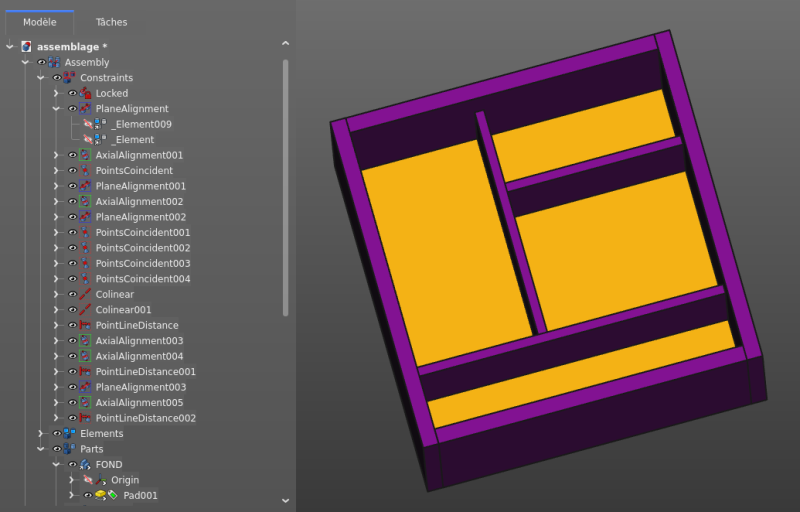Select the AxialAlignment004 label
Image resolution: width=800 pixels, height=512 pixels.
point(139,356)
